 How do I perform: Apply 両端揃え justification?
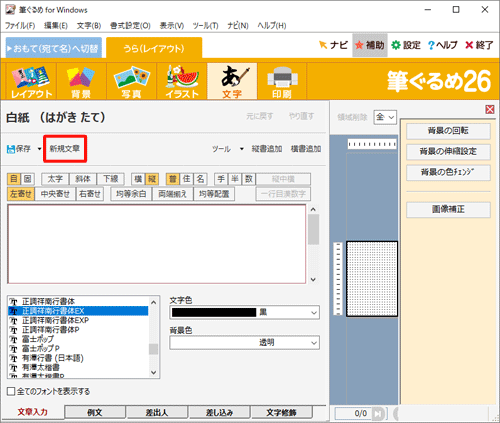pyautogui.click(x=173, y=194)
